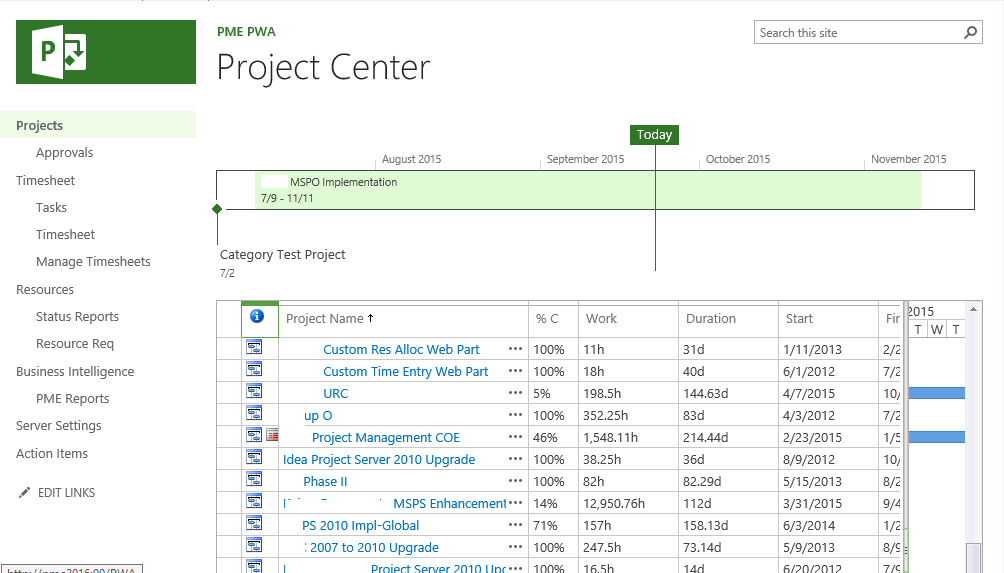Open PME Reports in the sidebar
This screenshot has height=573, width=1004.
[x=72, y=398]
